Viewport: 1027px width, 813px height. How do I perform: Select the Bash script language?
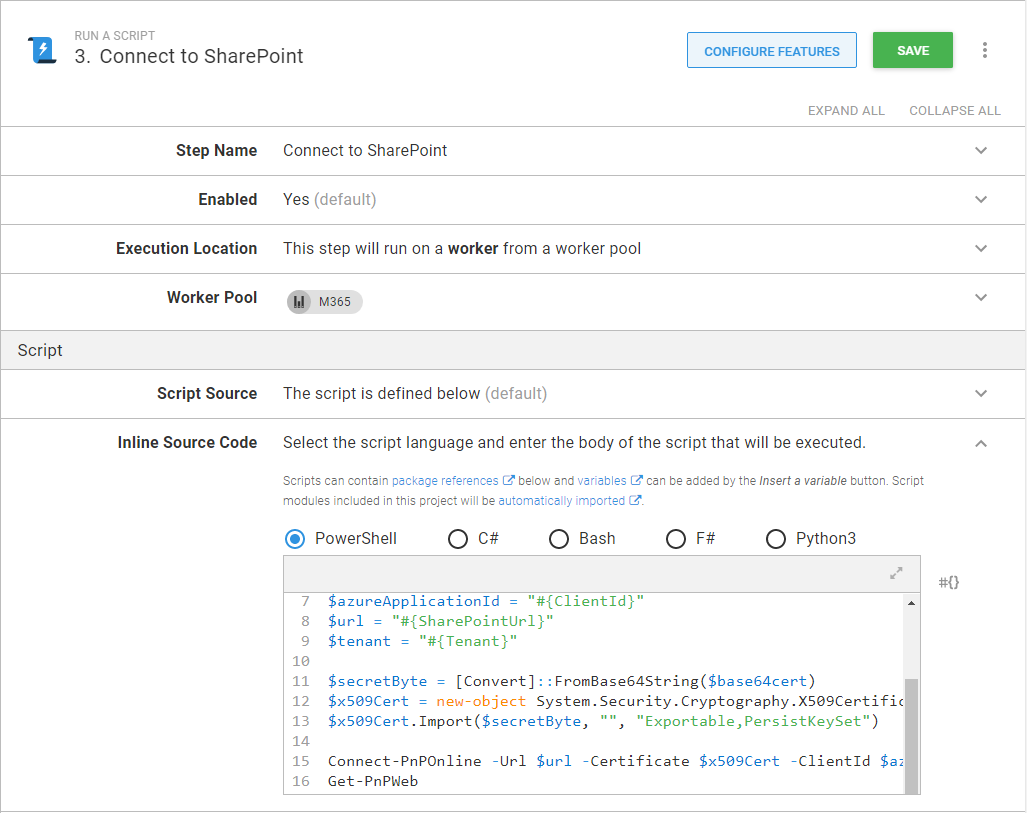point(559,538)
